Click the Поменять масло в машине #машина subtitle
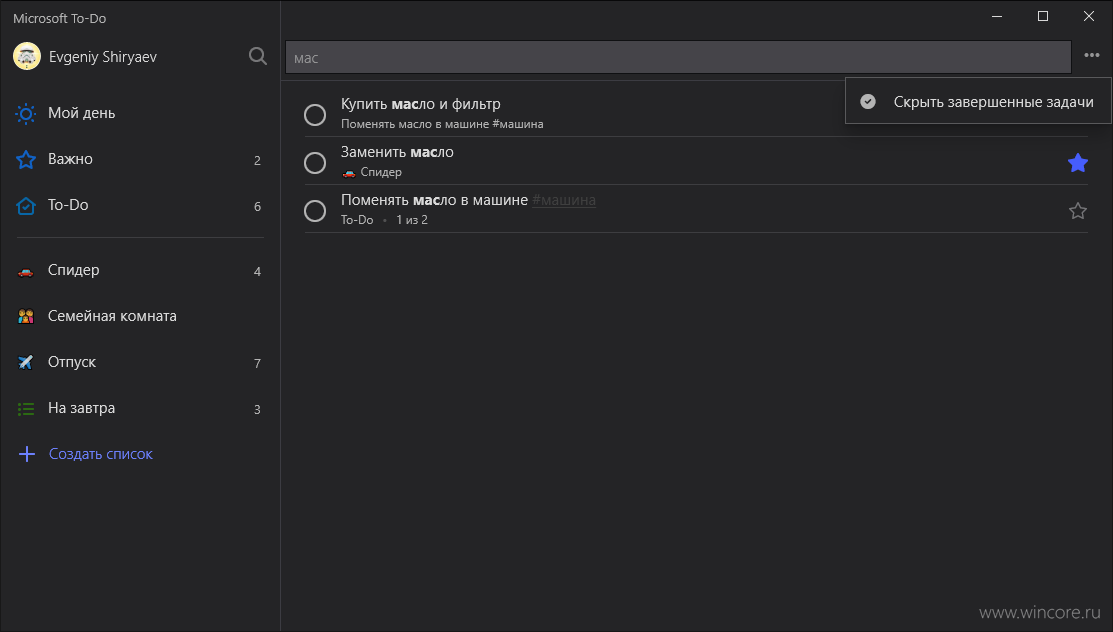This screenshot has width=1113, height=632. 442,124
